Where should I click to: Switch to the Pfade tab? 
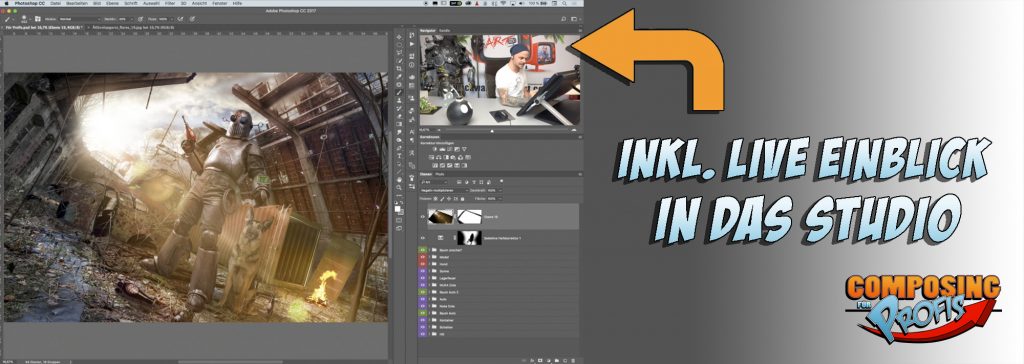point(440,174)
